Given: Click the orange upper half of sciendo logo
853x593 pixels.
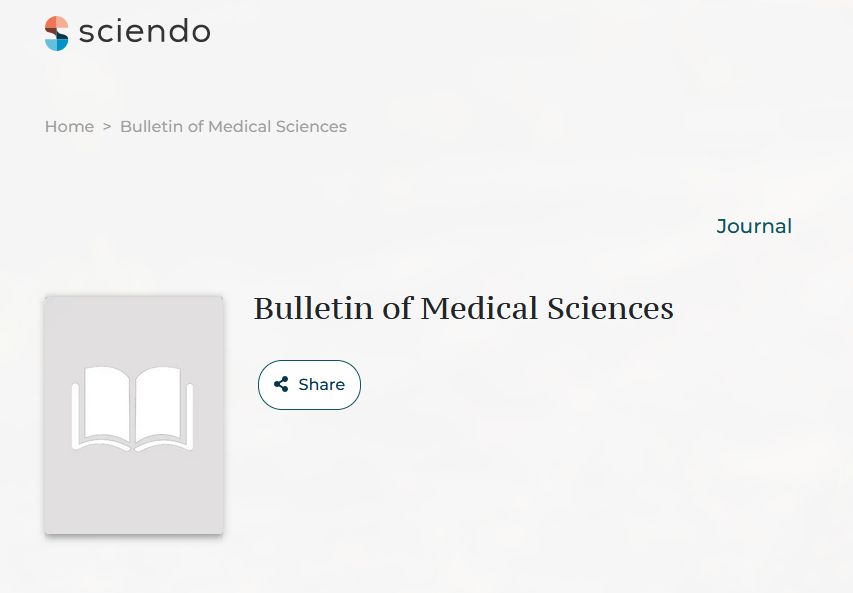Looking at the screenshot, I should [55, 25].
